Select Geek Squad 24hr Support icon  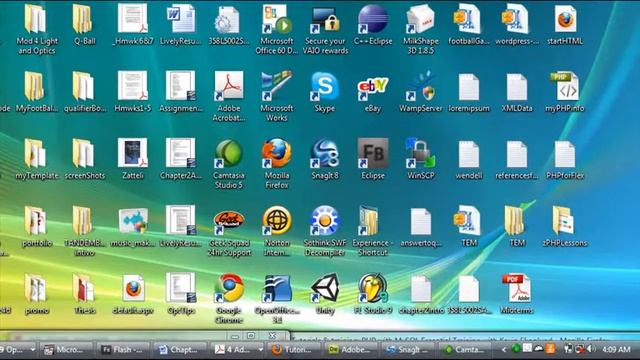[x=229, y=221]
